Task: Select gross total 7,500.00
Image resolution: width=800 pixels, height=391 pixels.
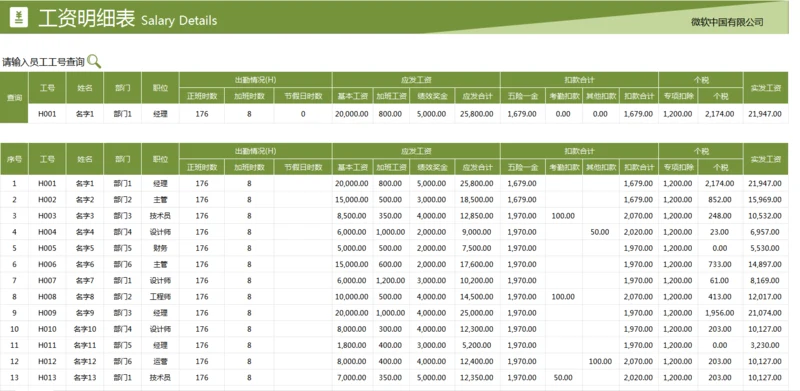Action: (477, 248)
